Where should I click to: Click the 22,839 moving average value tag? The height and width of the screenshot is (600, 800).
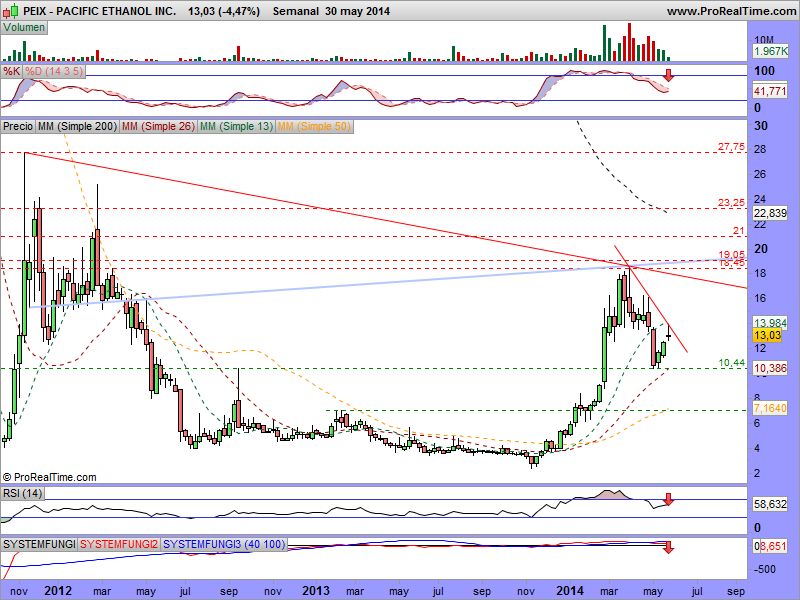(770, 213)
